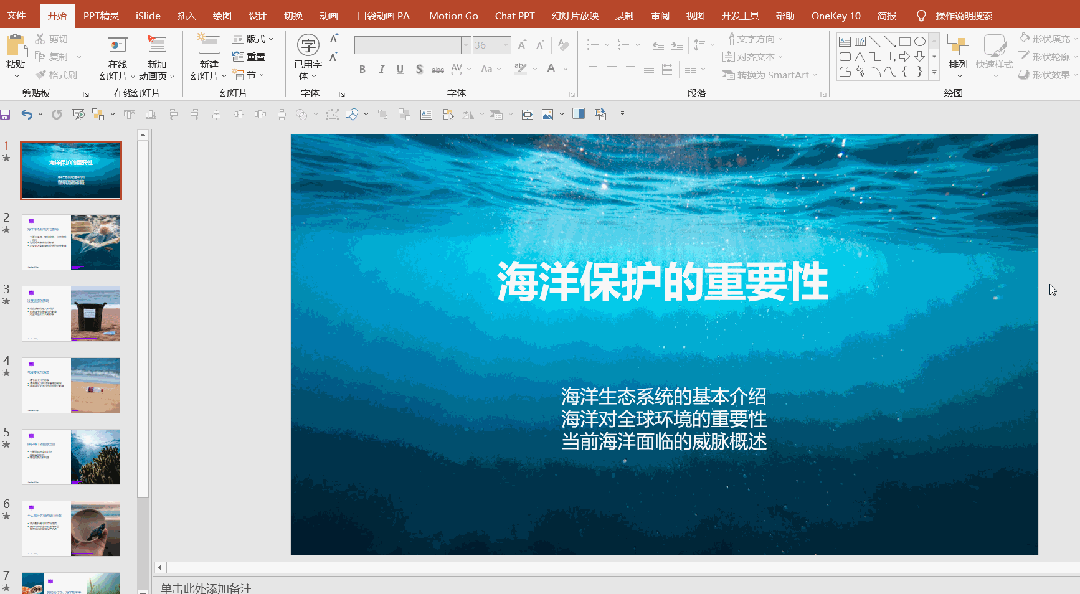Viewport: 1080px width, 594px height.
Task: Expand the shapes gallery
Action: pos(934,72)
